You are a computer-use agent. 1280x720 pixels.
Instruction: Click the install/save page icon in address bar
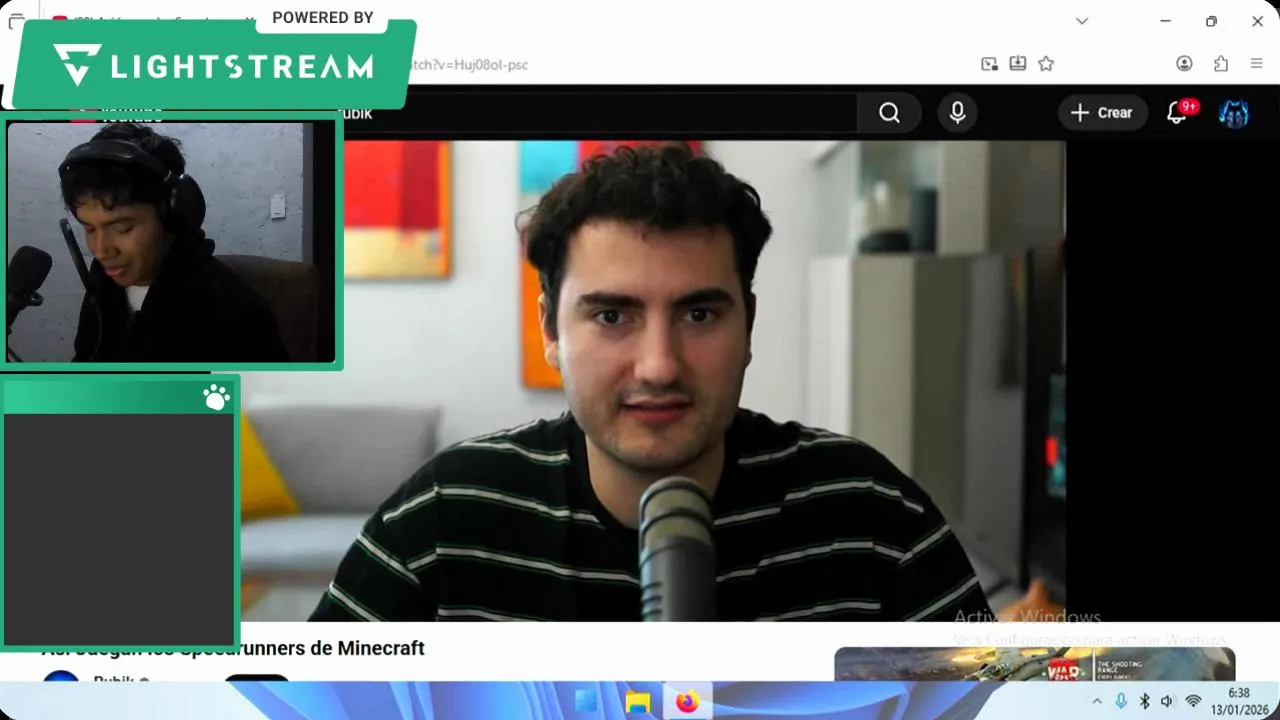coord(1017,64)
